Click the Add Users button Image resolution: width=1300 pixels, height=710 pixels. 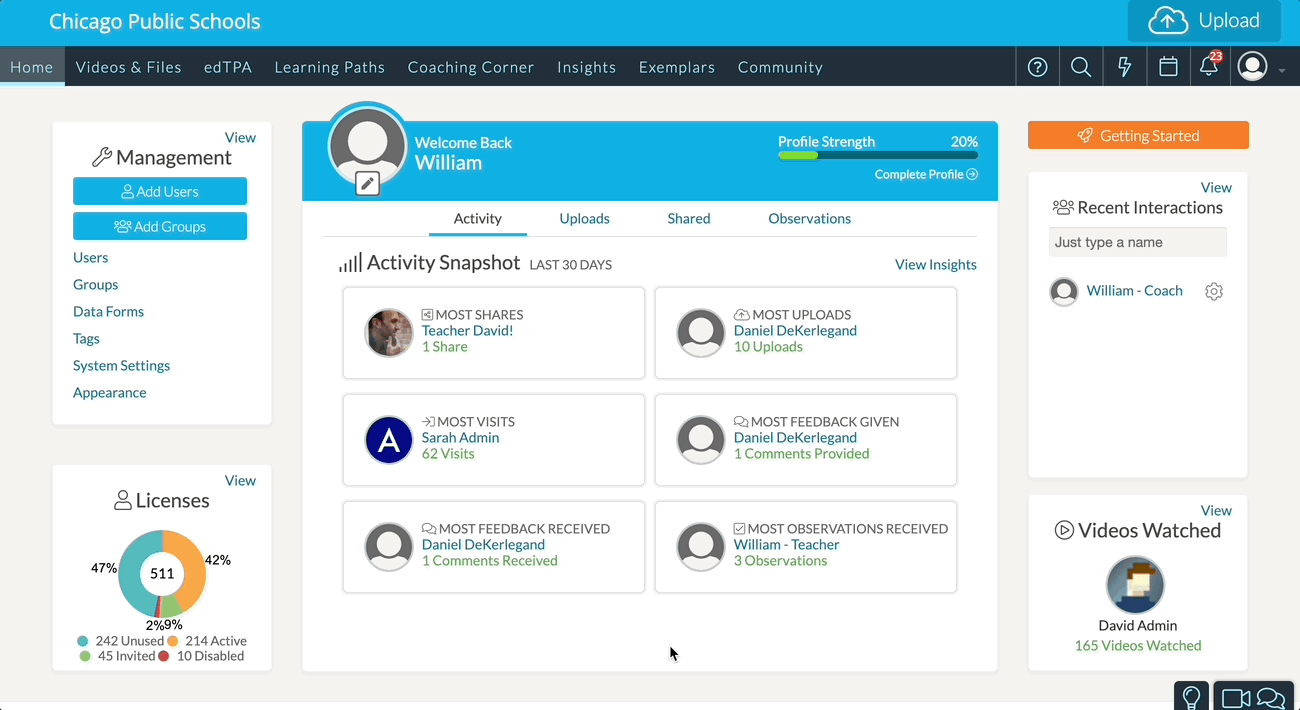click(160, 191)
